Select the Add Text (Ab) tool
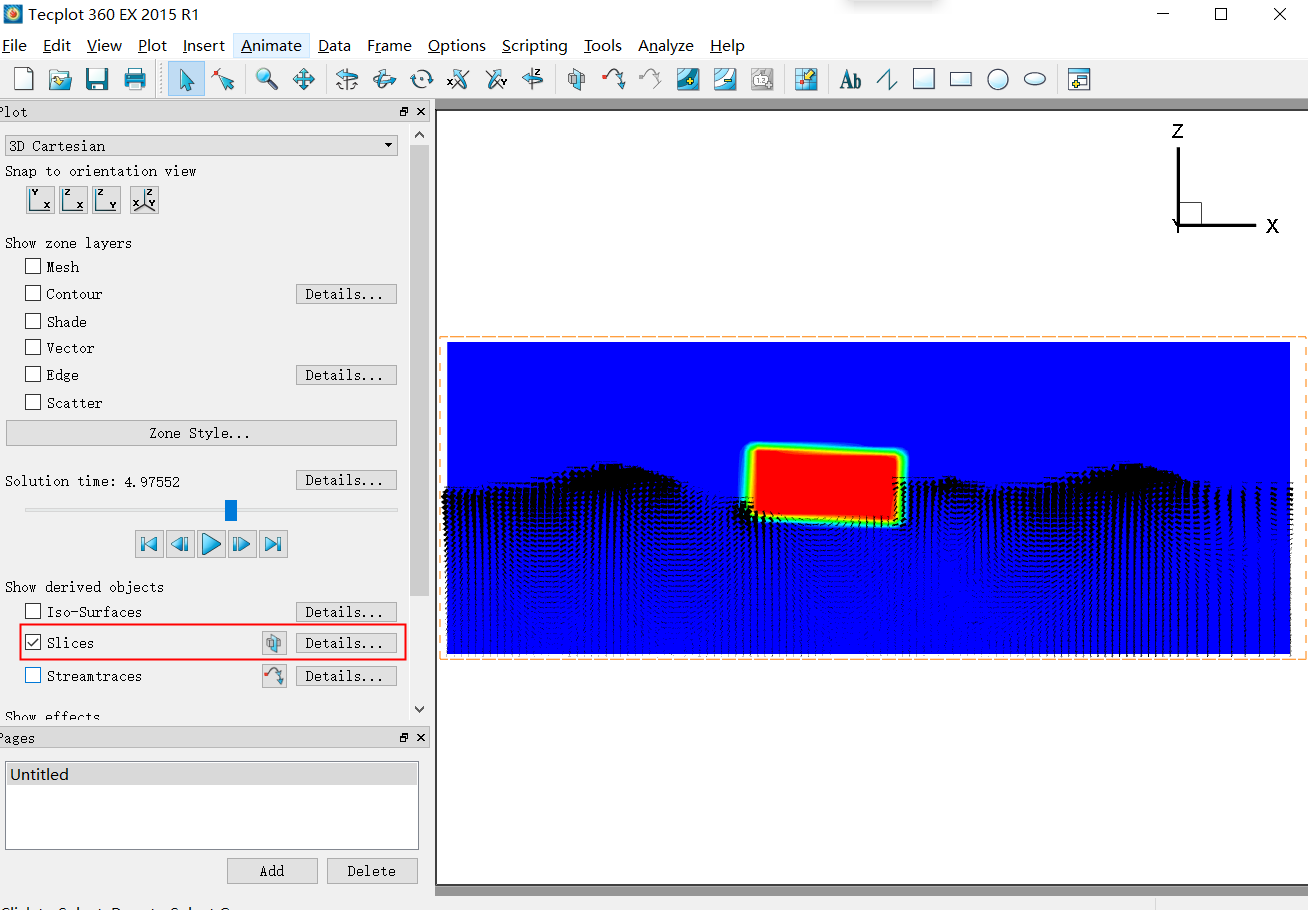 tap(850, 79)
